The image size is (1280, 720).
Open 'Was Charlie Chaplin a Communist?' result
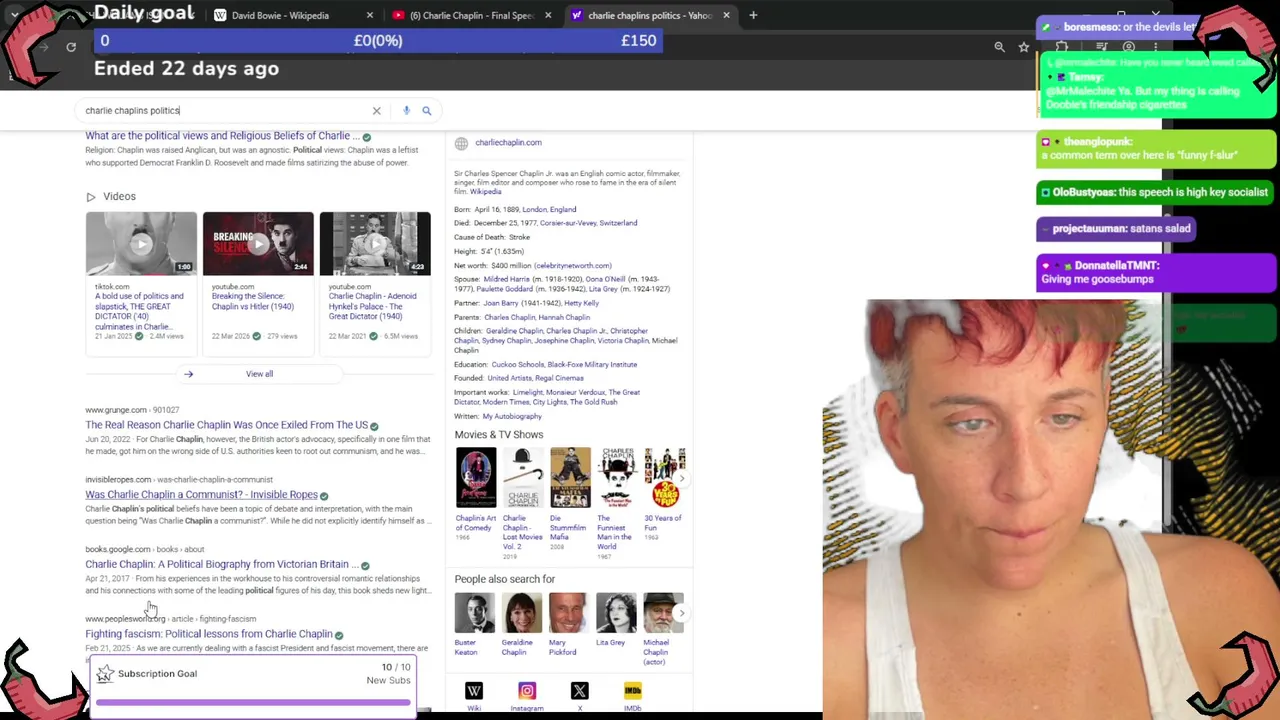pos(201,495)
